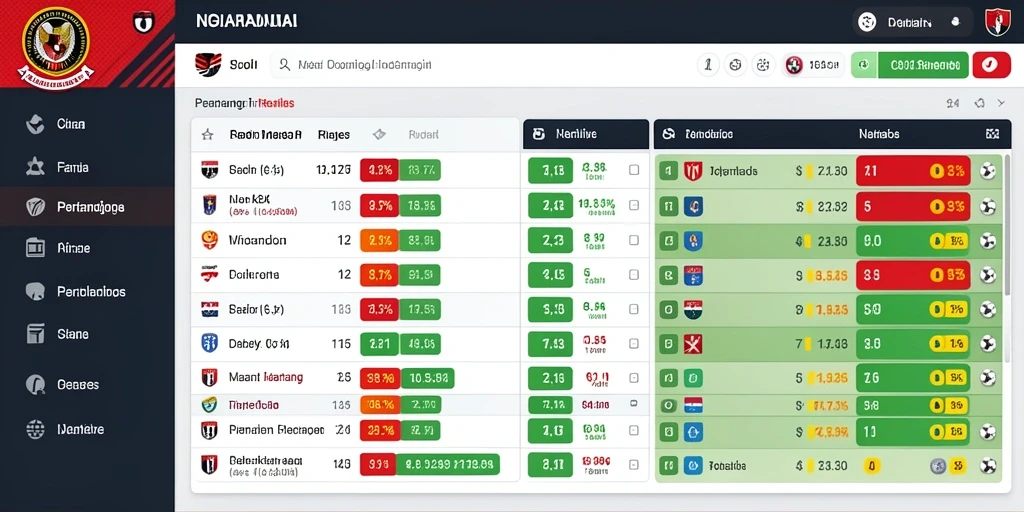This screenshot has width=1024, height=512.
Task: Open the Geaees sidebar item
Action: [87, 384]
